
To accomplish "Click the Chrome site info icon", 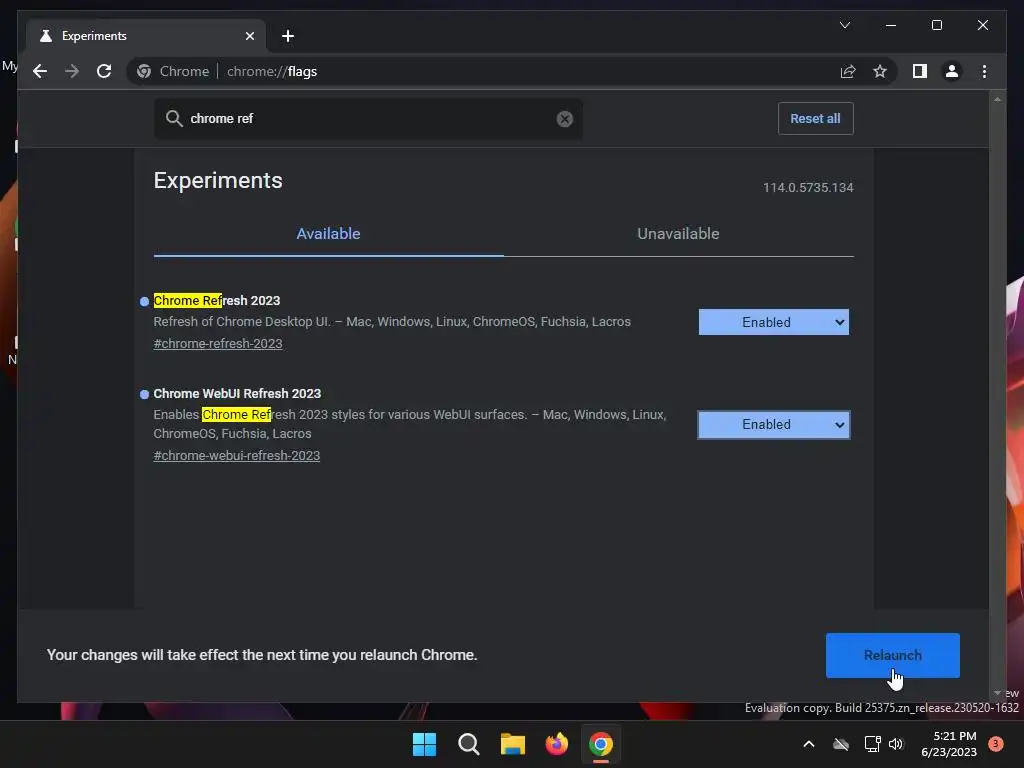I will click(144, 71).
